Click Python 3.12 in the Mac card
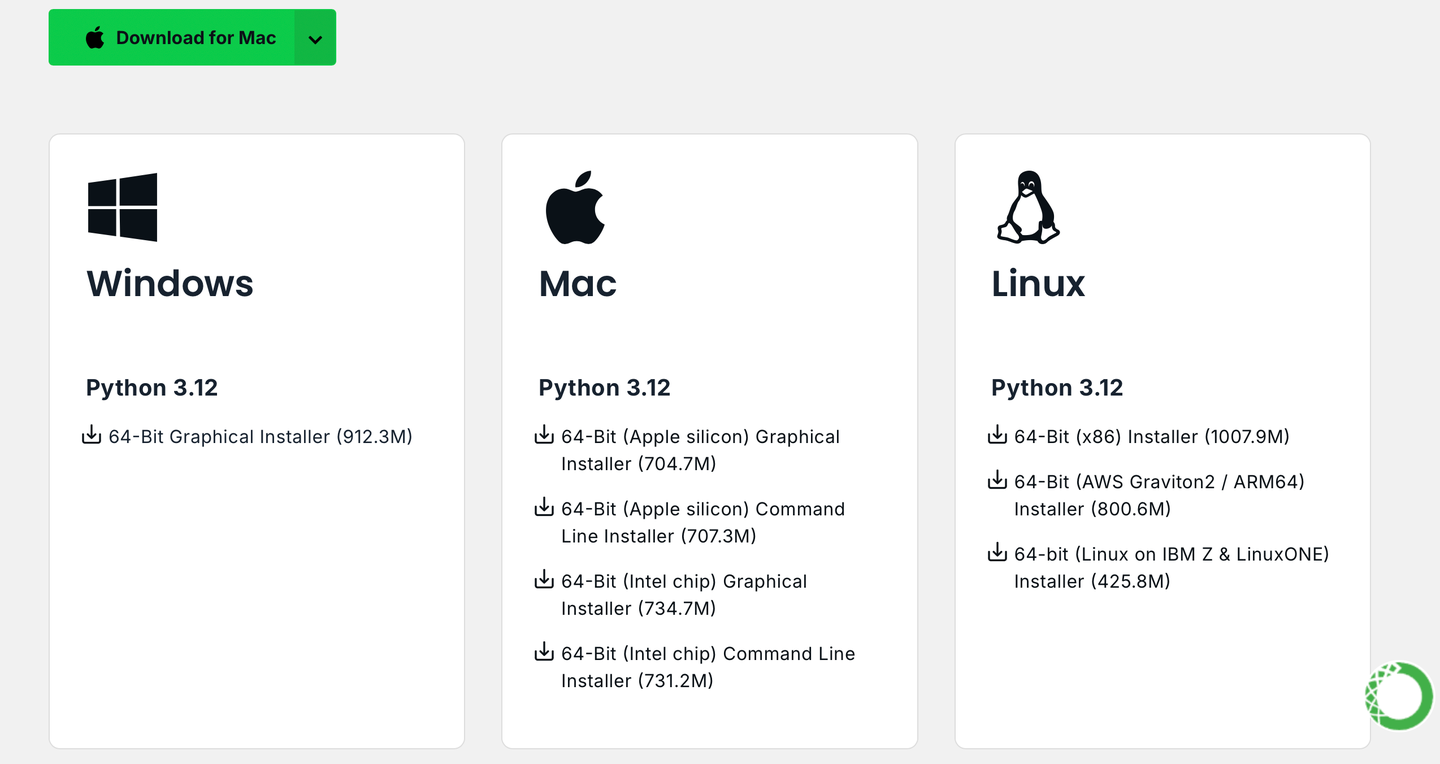The height and width of the screenshot is (764, 1440). pyautogui.click(x=605, y=388)
